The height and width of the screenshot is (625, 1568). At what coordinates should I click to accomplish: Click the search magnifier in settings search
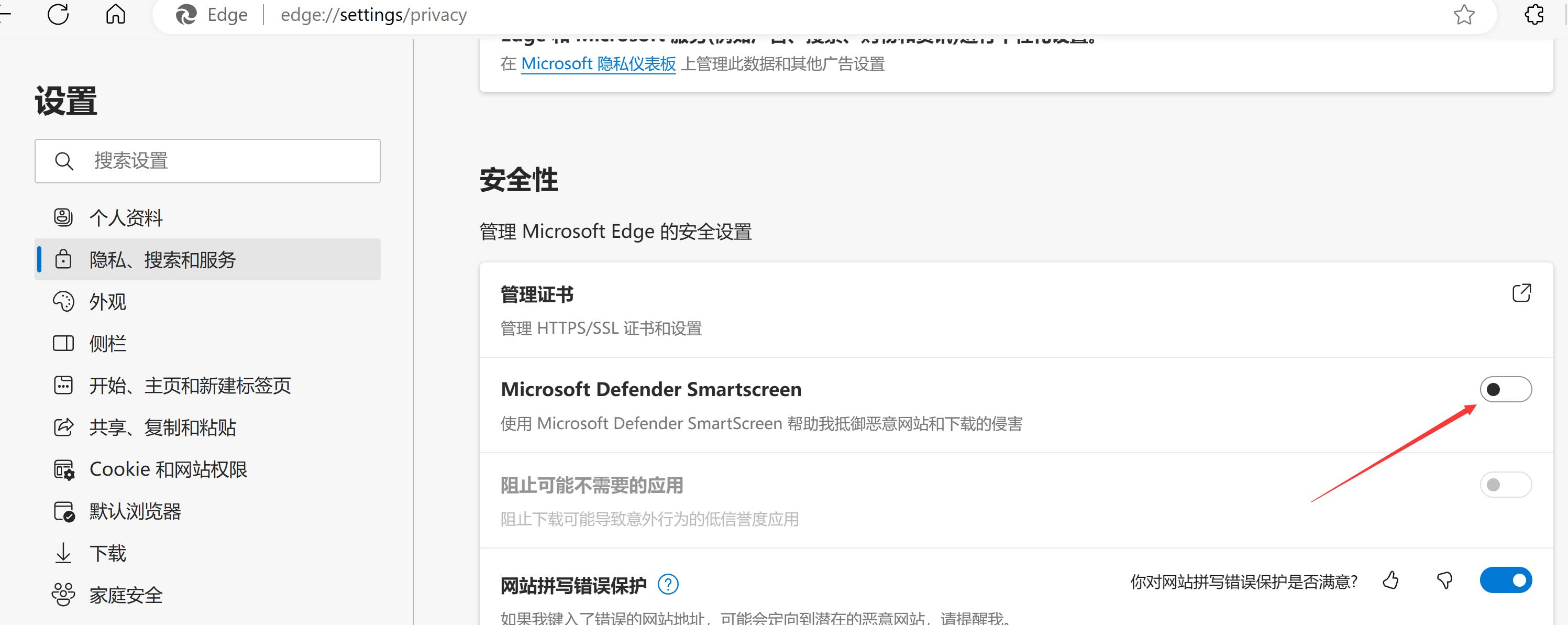click(x=64, y=161)
